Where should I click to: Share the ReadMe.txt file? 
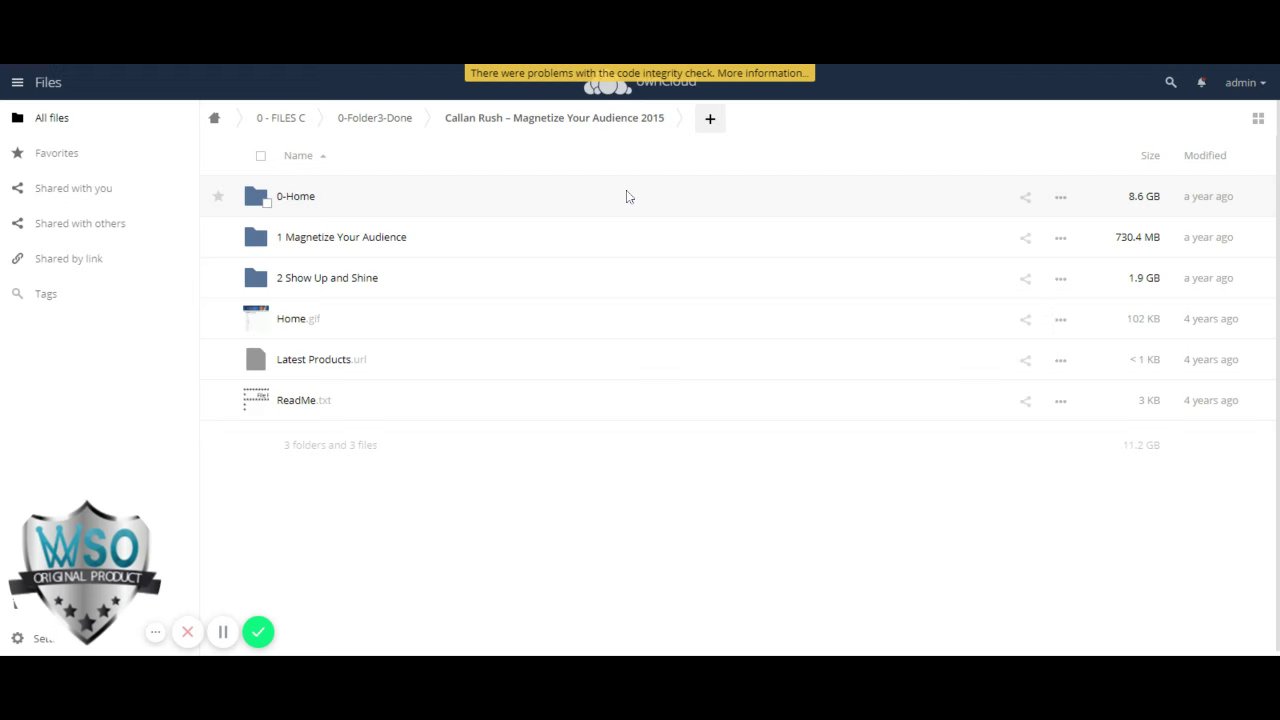click(1025, 401)
